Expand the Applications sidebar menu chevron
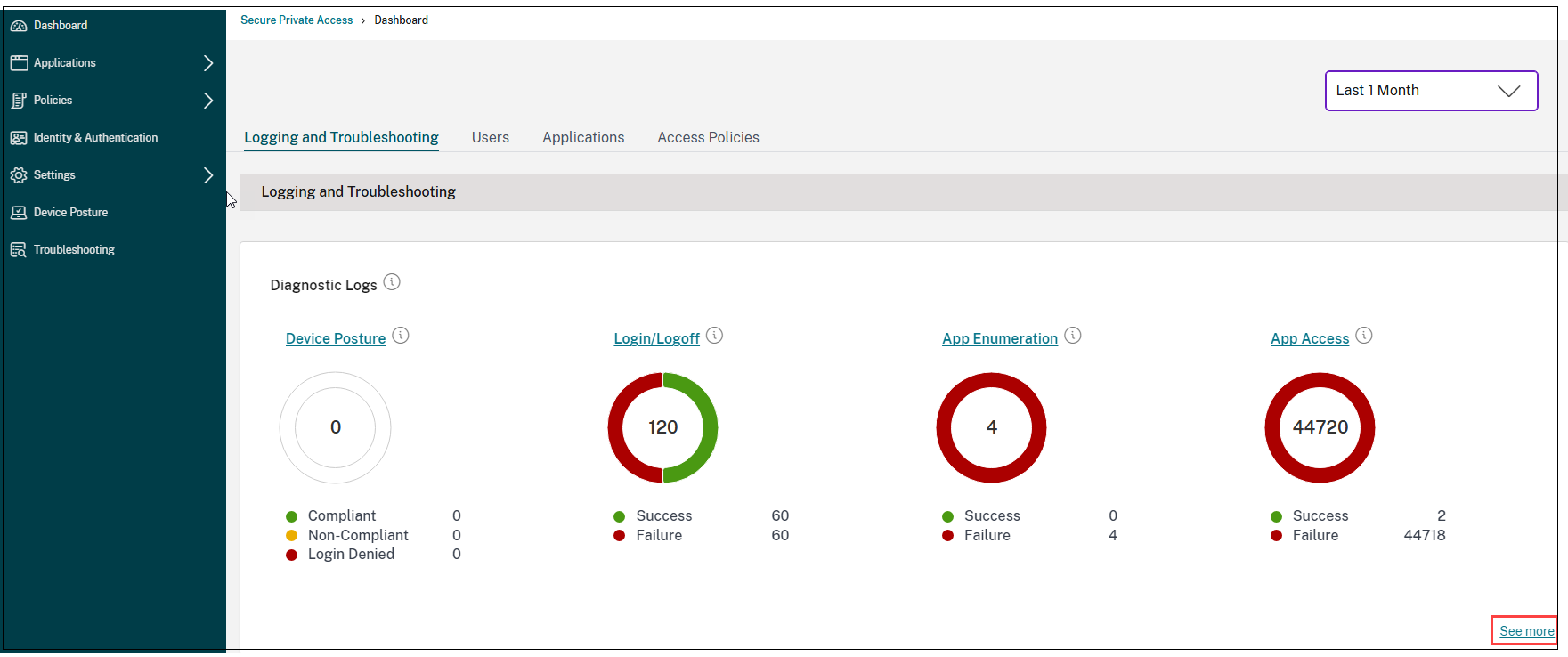The height and width of the screenshot is (657, 1568). pyautogui.click(x=208, y=63)
